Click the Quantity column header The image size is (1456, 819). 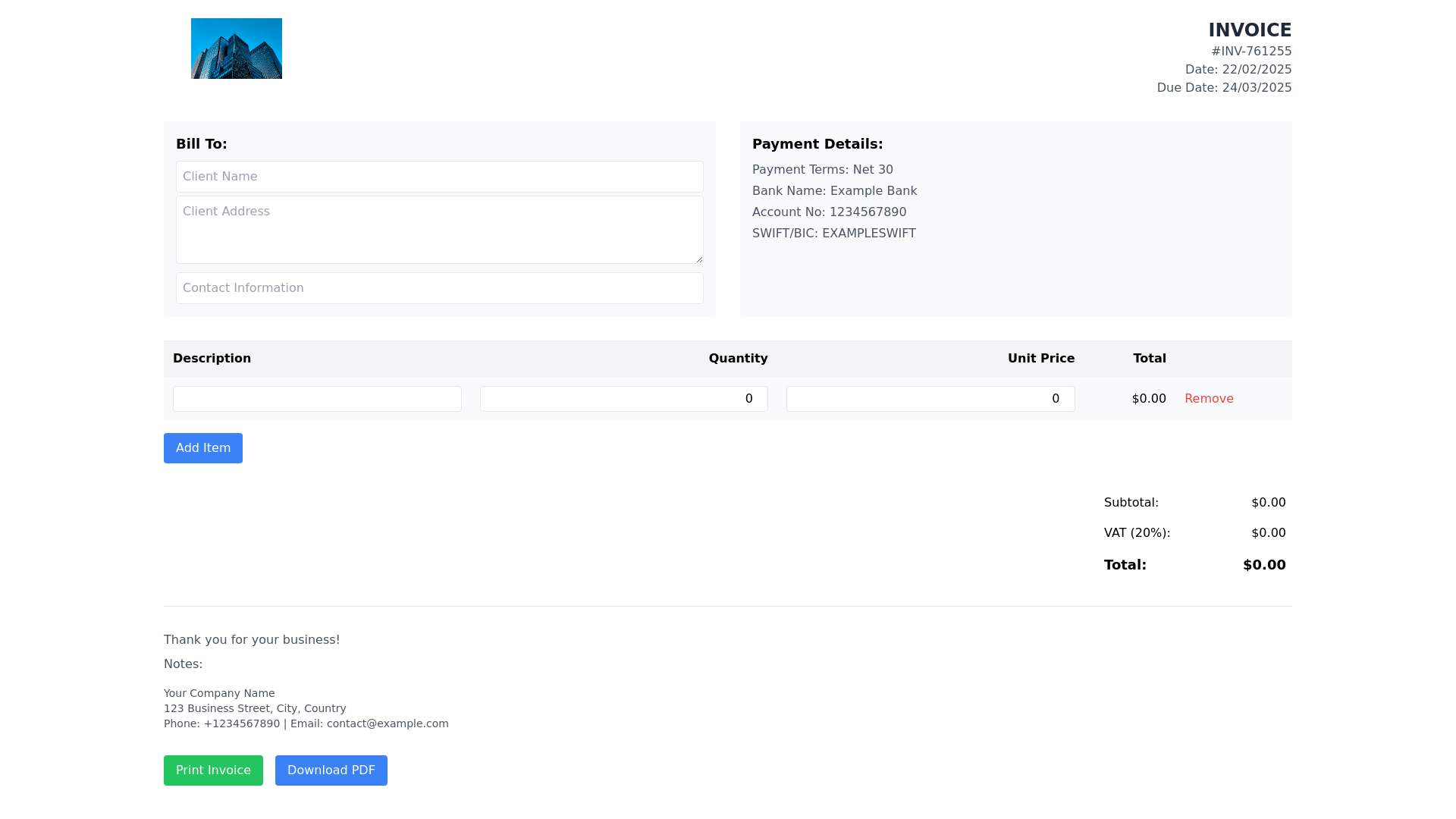tap(737, 359)
